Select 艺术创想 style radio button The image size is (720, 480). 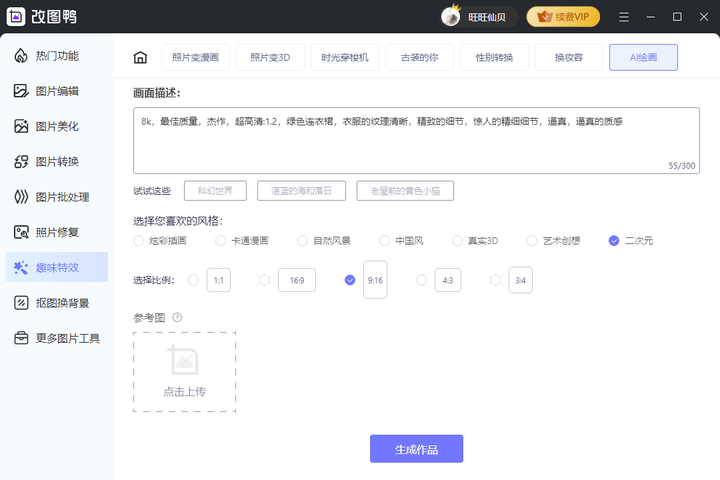coord(532,241)
